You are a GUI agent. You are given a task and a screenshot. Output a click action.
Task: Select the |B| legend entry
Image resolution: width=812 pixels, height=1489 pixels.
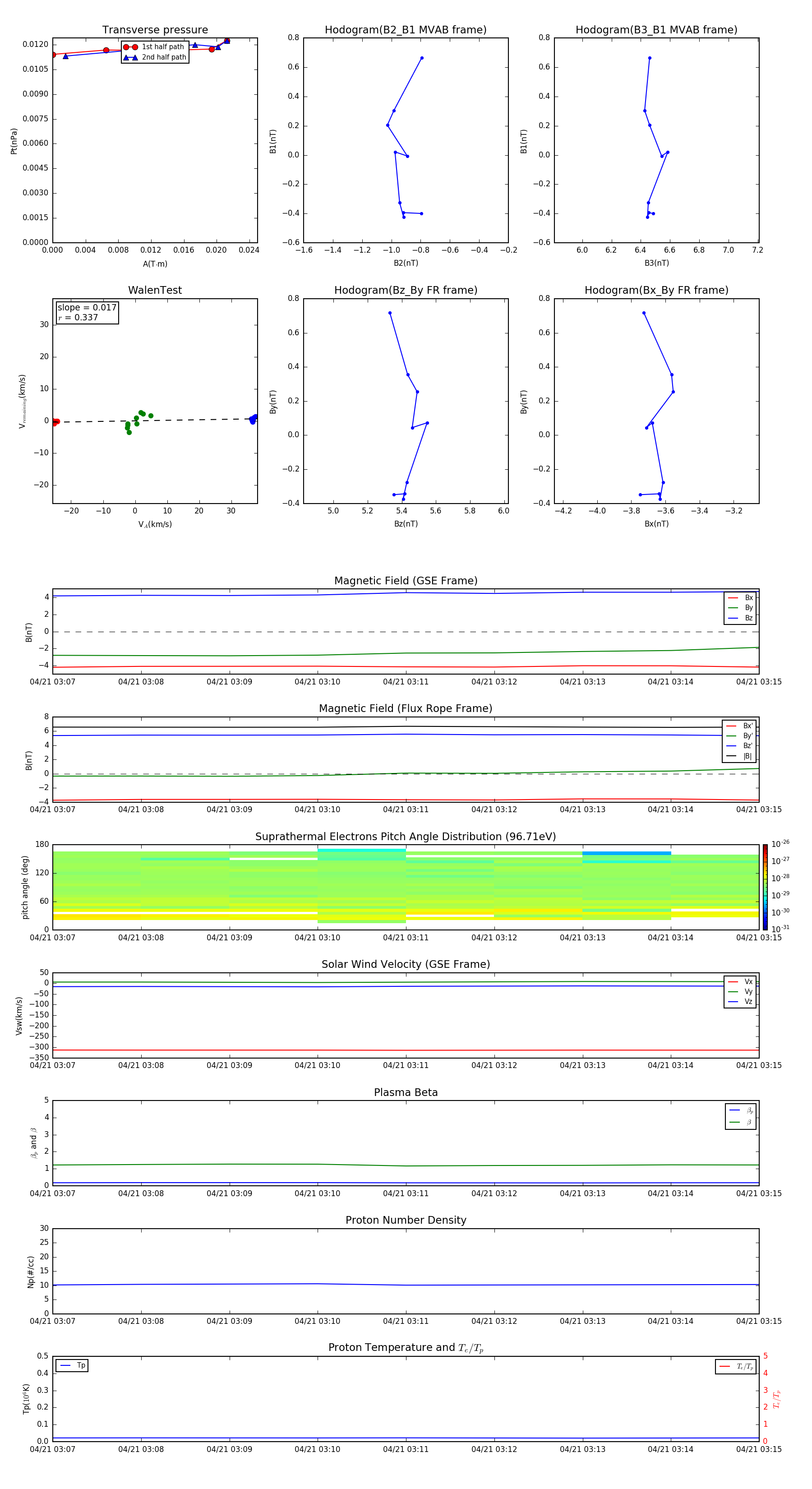tap(740, 756)
